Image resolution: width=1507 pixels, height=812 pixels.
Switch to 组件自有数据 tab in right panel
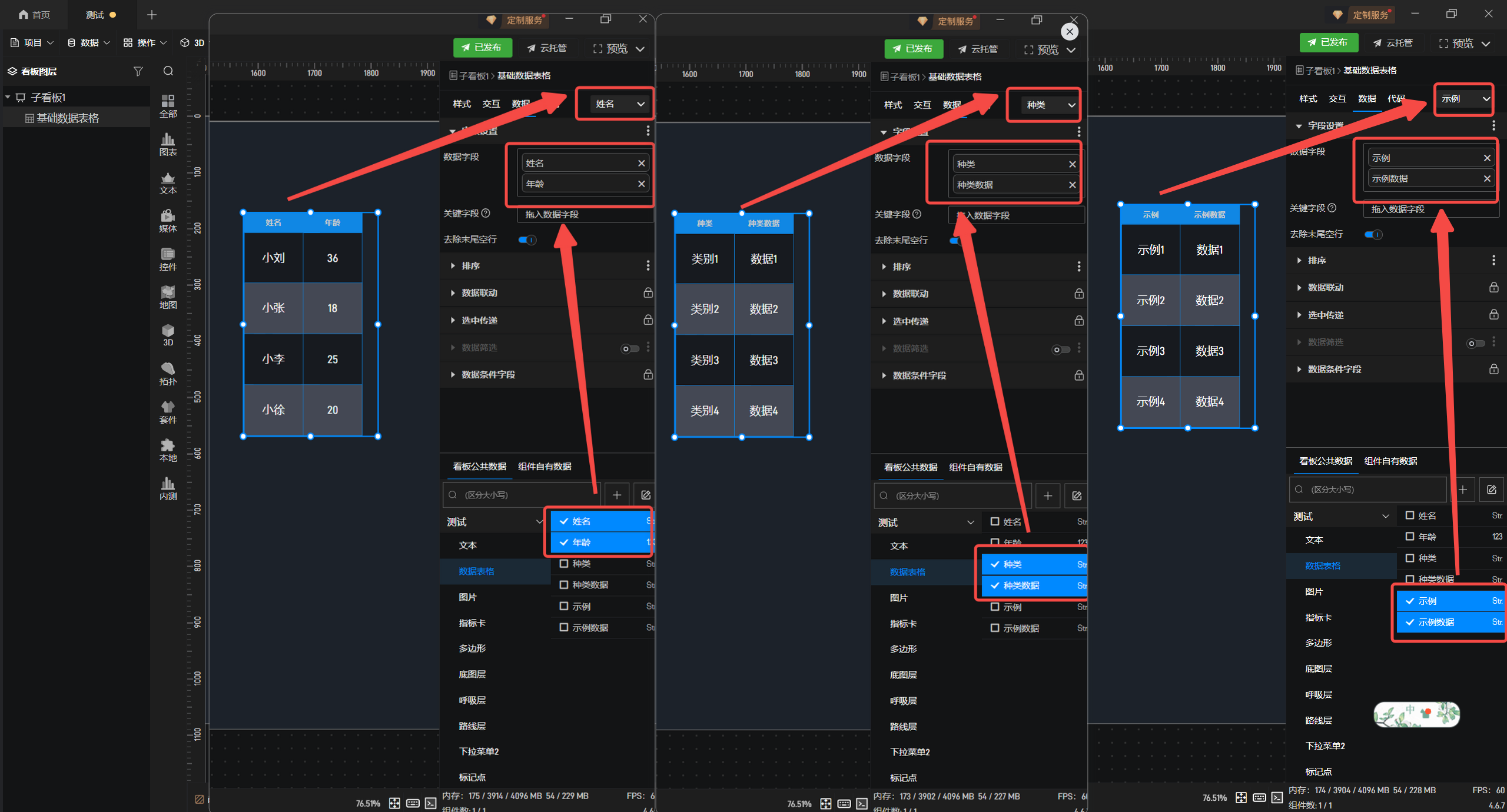(x=1390, y=461)
